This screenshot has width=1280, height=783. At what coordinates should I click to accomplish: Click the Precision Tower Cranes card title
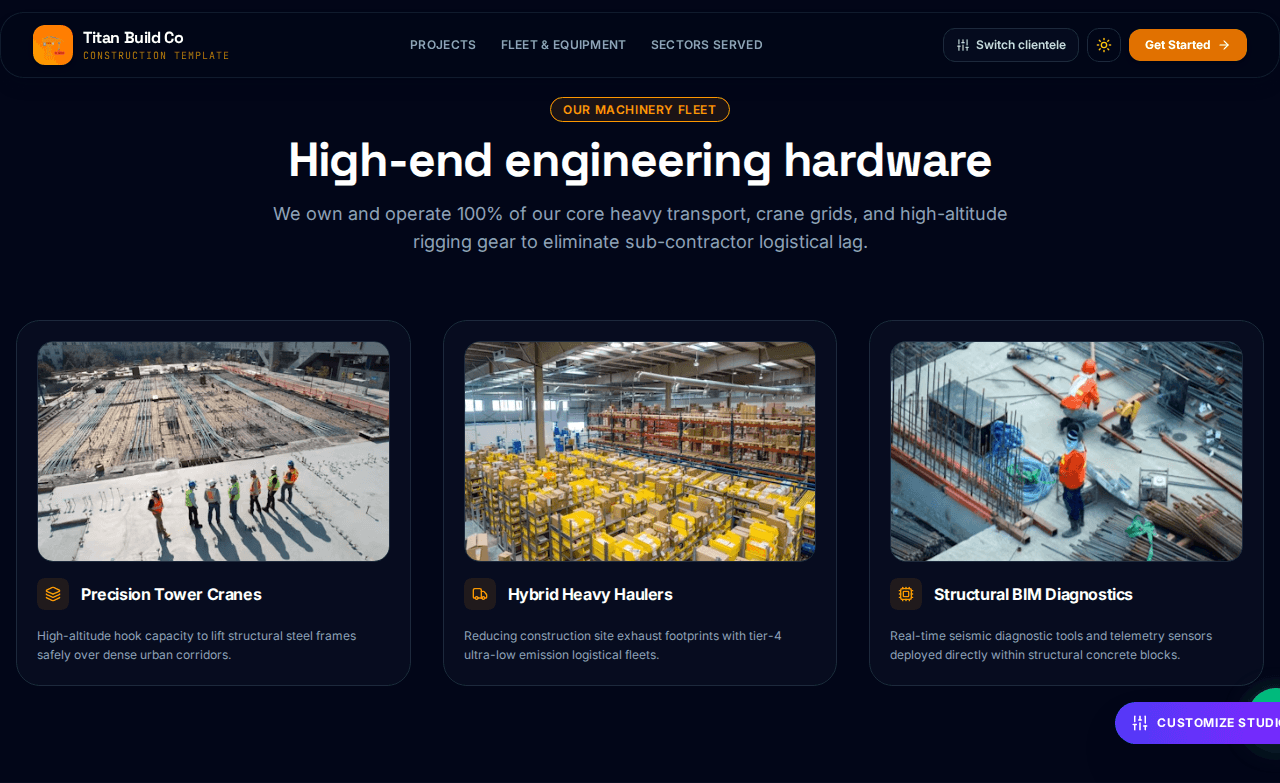tap(171, 594)
